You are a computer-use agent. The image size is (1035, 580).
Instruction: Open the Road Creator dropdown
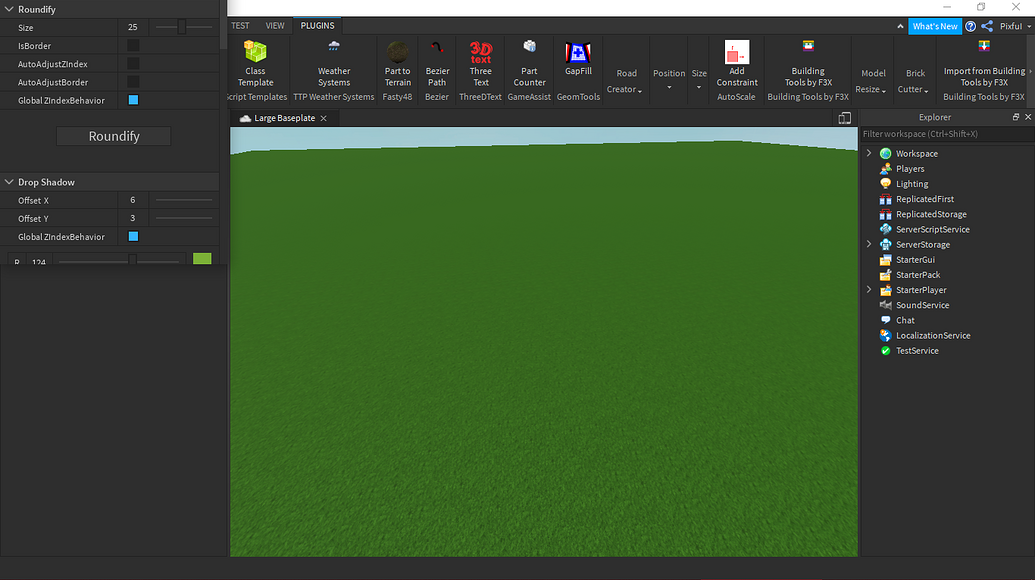coord(626,81)
